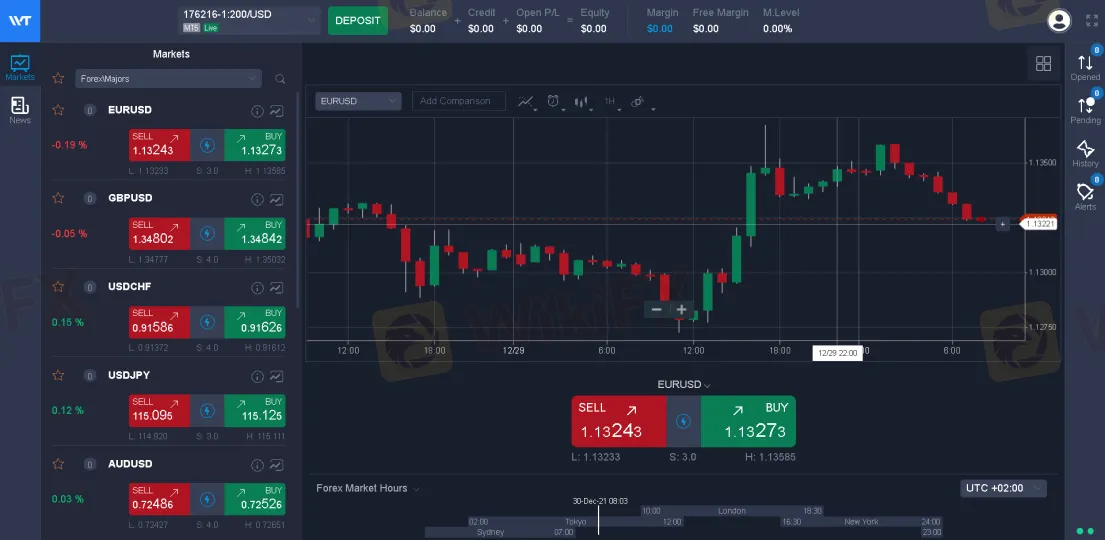Viewport: 1105px width, 540px height.
Task: Toggle fullscreen mode icon
Action: point(1092,20)
